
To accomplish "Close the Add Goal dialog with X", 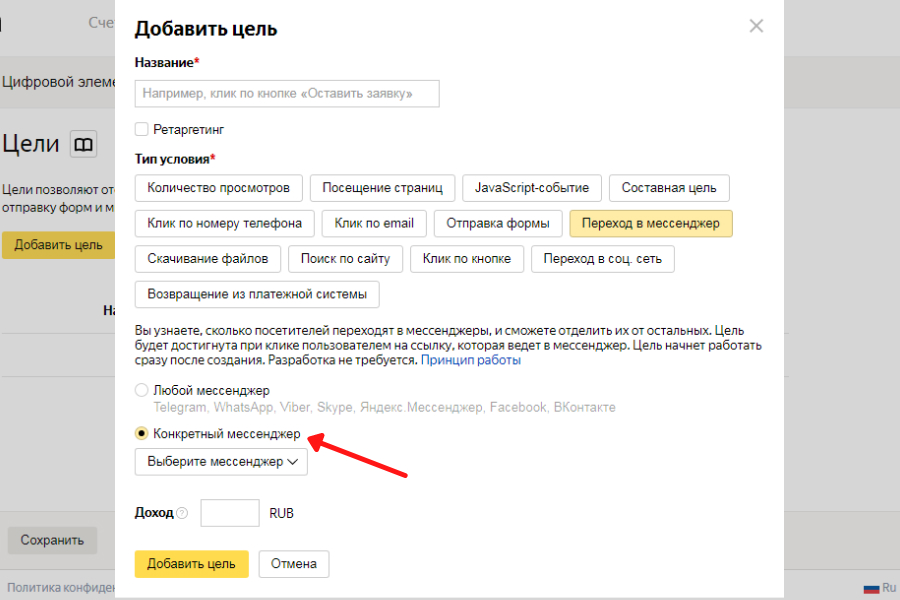I will [x=756, y=27].
